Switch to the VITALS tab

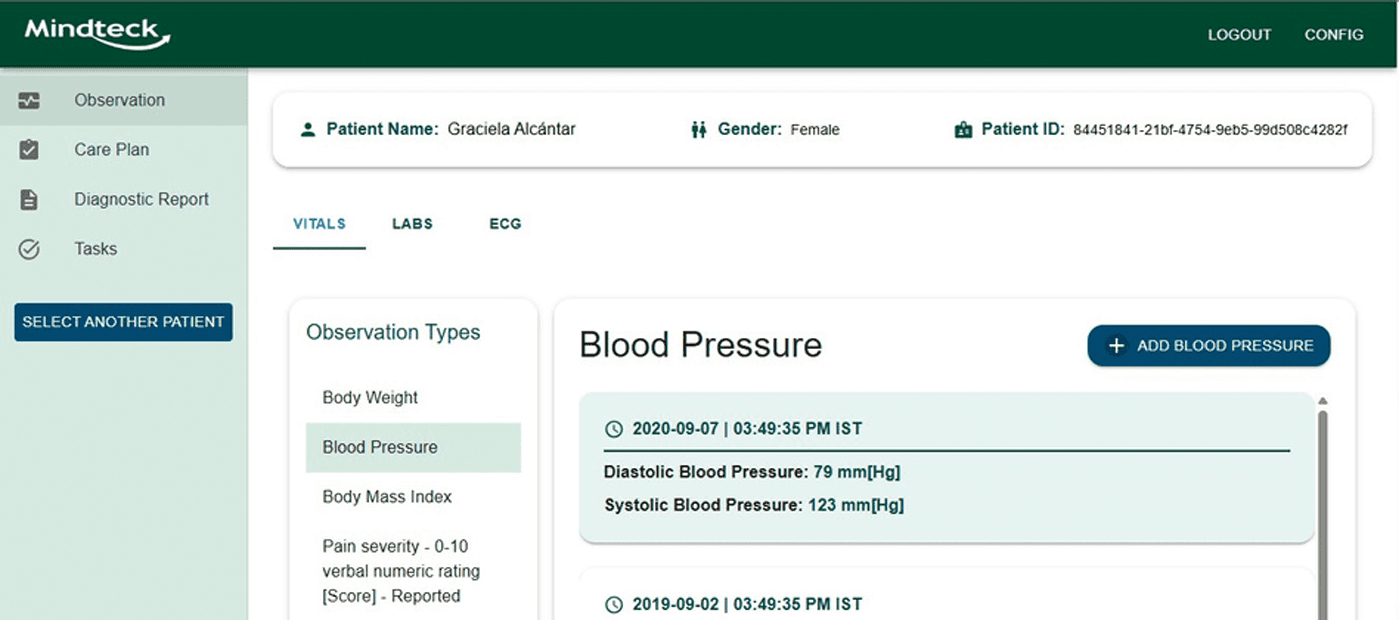click(x=319, y=224)
